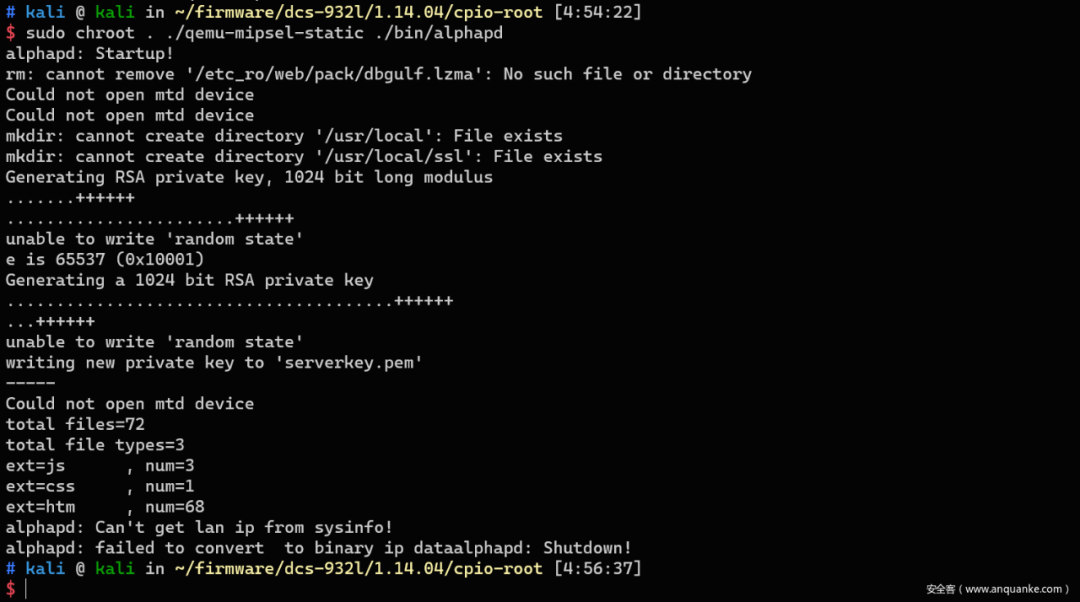This screenshot has width=1080, height=602.
Task: Click the '/usr/local/ssl' mkdir error line
Action: (x=304, y=157)
